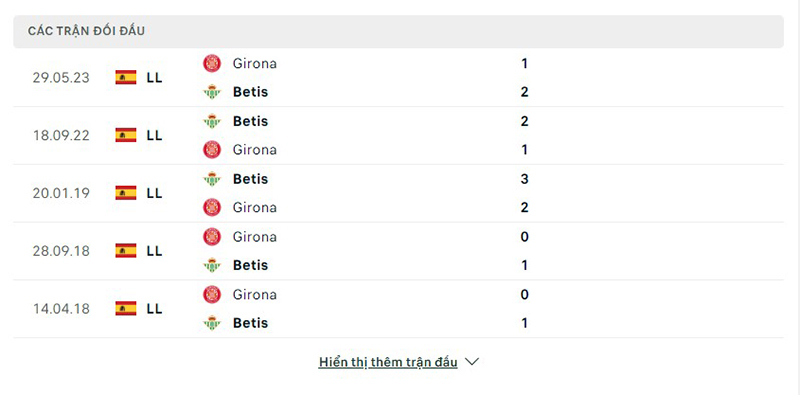Click Girona crest in 28.09.18 match
Viewport: 800px width, 395px height.
[212, 236]
